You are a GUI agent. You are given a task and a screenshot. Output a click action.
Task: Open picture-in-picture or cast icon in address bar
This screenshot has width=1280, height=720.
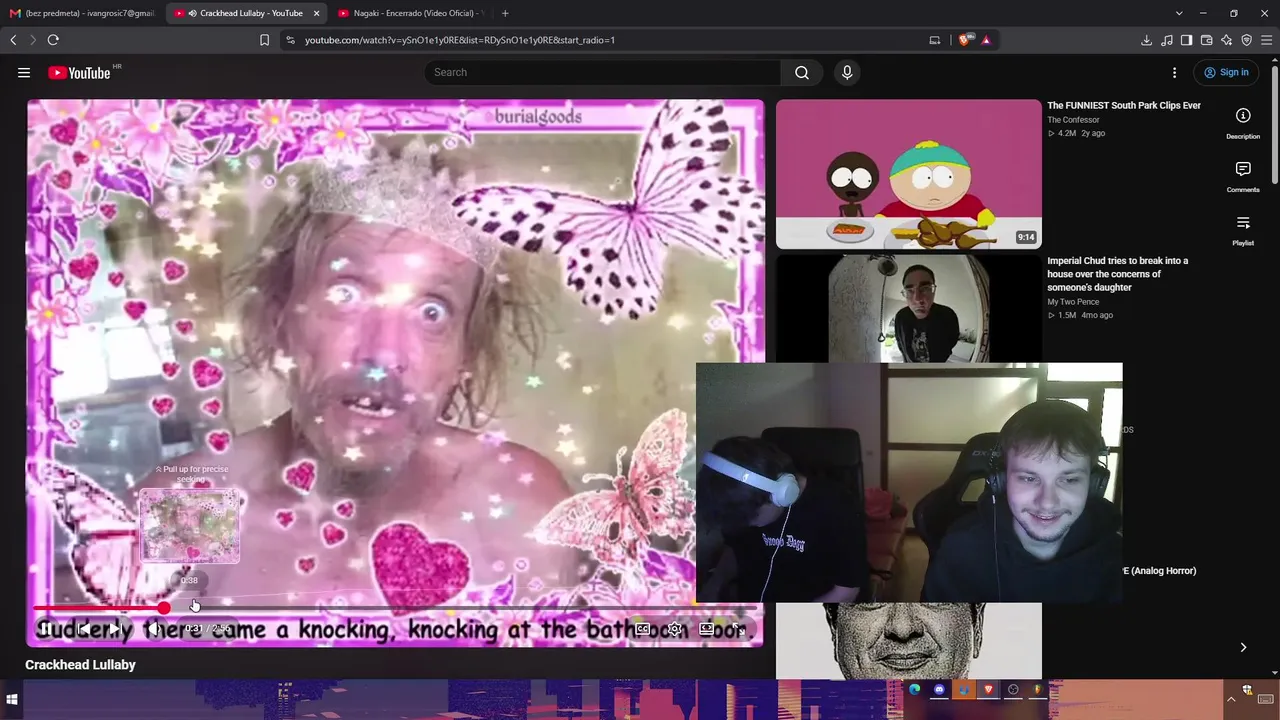click(935, 40)
